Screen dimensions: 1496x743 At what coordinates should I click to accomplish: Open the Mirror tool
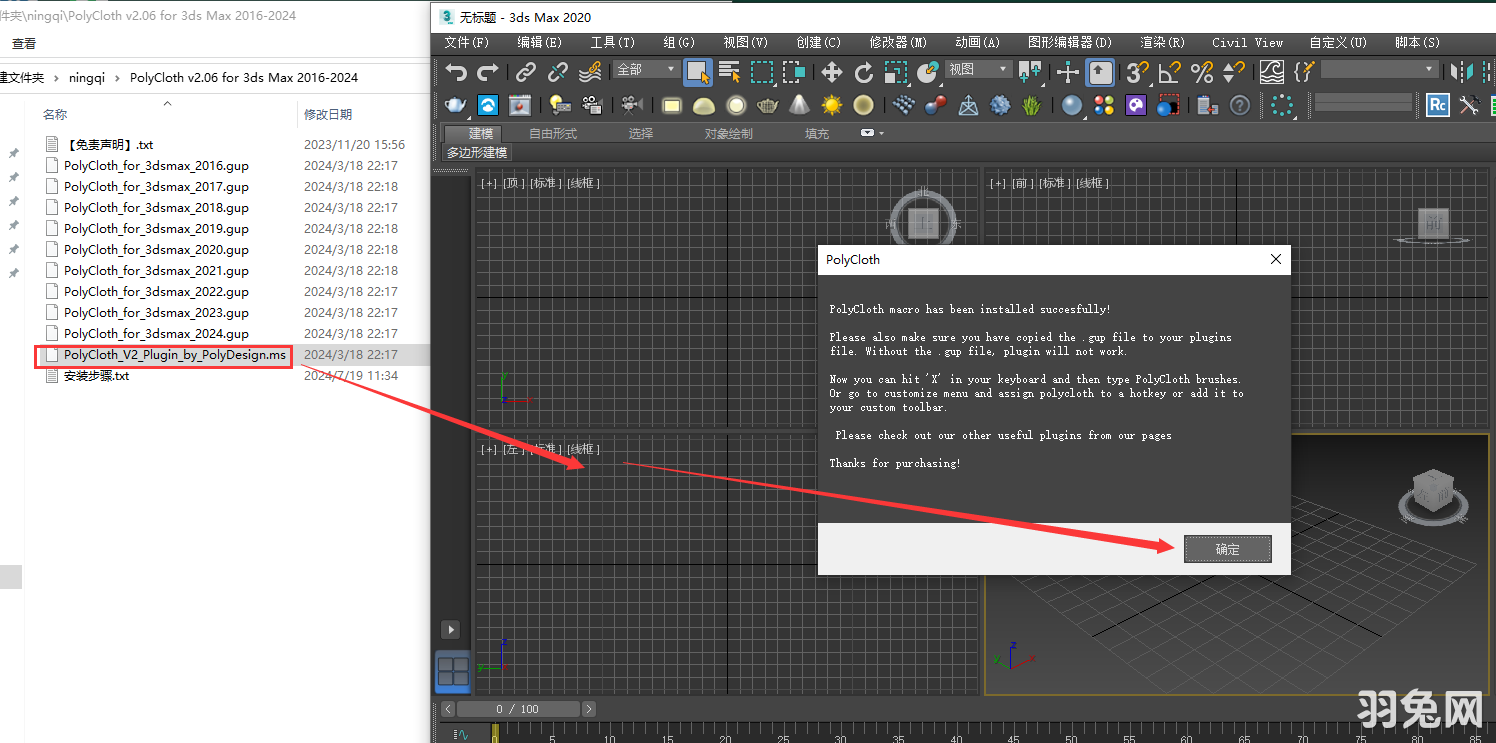point(1463,71)
